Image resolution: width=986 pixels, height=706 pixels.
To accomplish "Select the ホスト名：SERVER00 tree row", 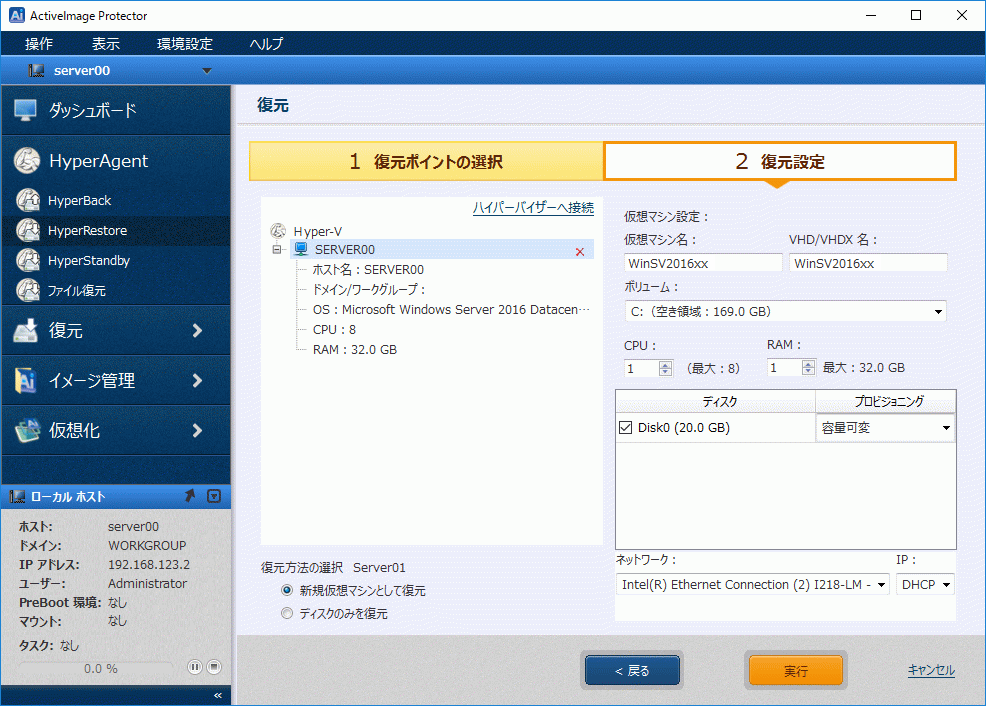I will (368, 269).
